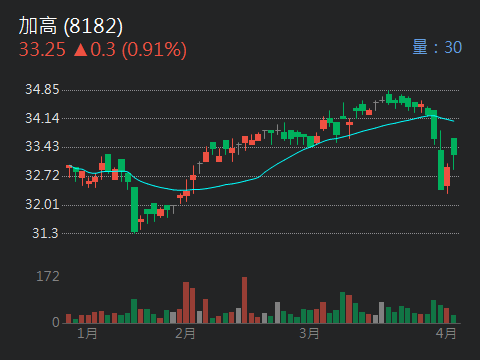Screen dimensions: 480x360
Task: Click the volume label 量 : 30
Action: point(437,47)
